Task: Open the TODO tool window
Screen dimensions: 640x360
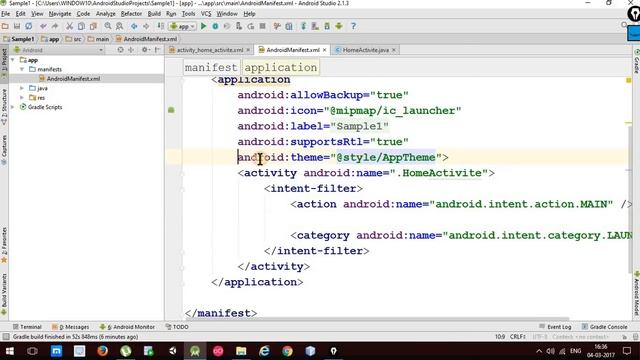Action: (x=177, y=327)
